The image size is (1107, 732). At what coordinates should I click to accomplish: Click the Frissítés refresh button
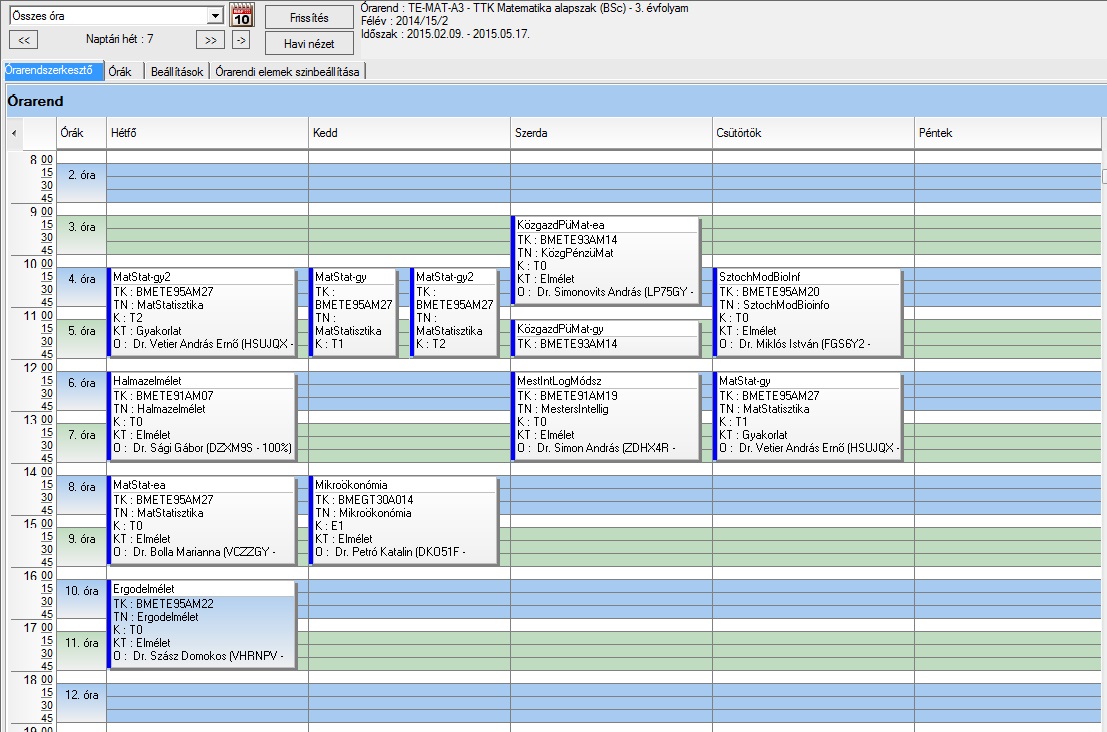tap(309, 18)
